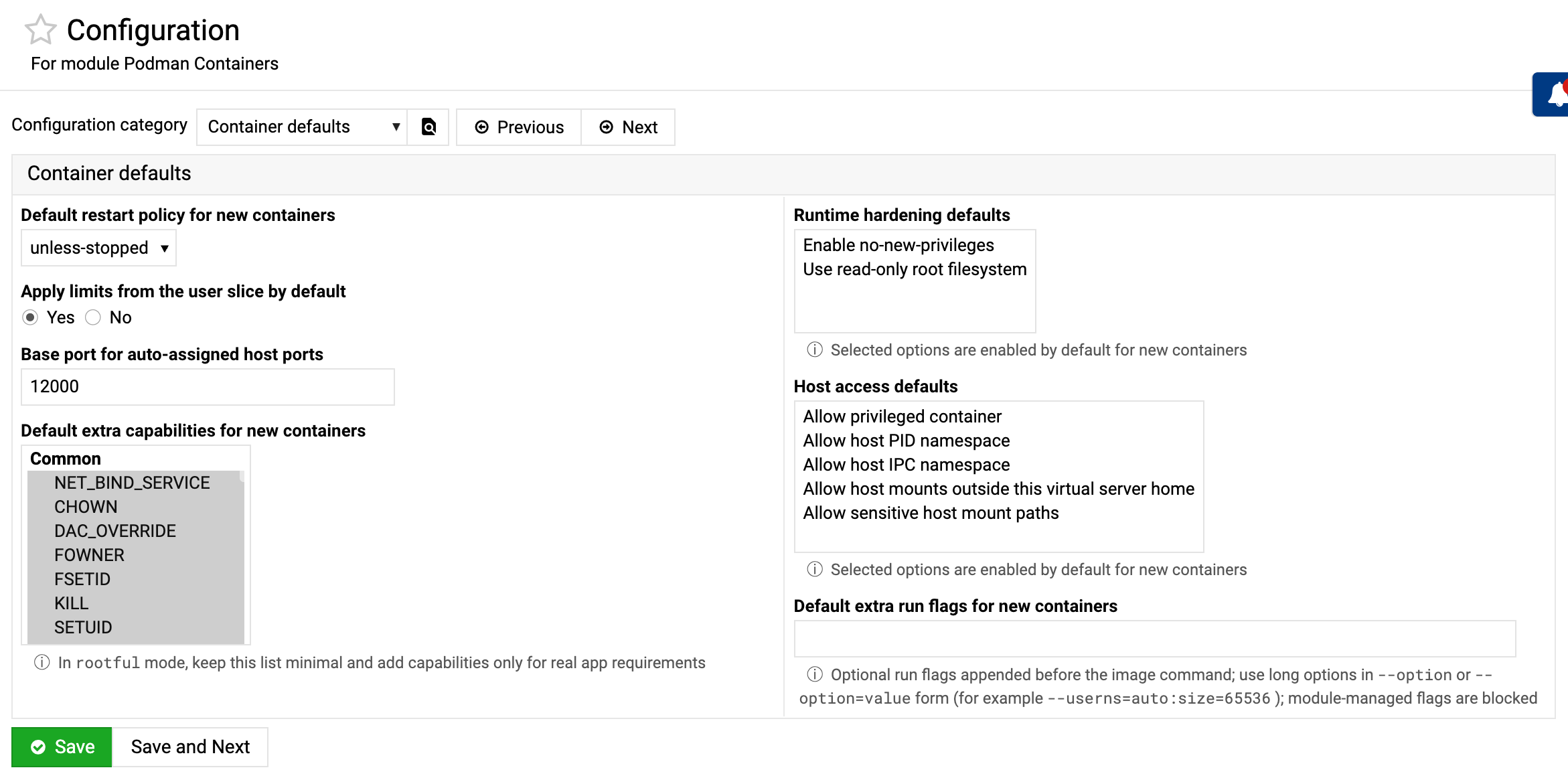Click the base port input field
This screenshot has width=1568, height=782.
point(208,386)
